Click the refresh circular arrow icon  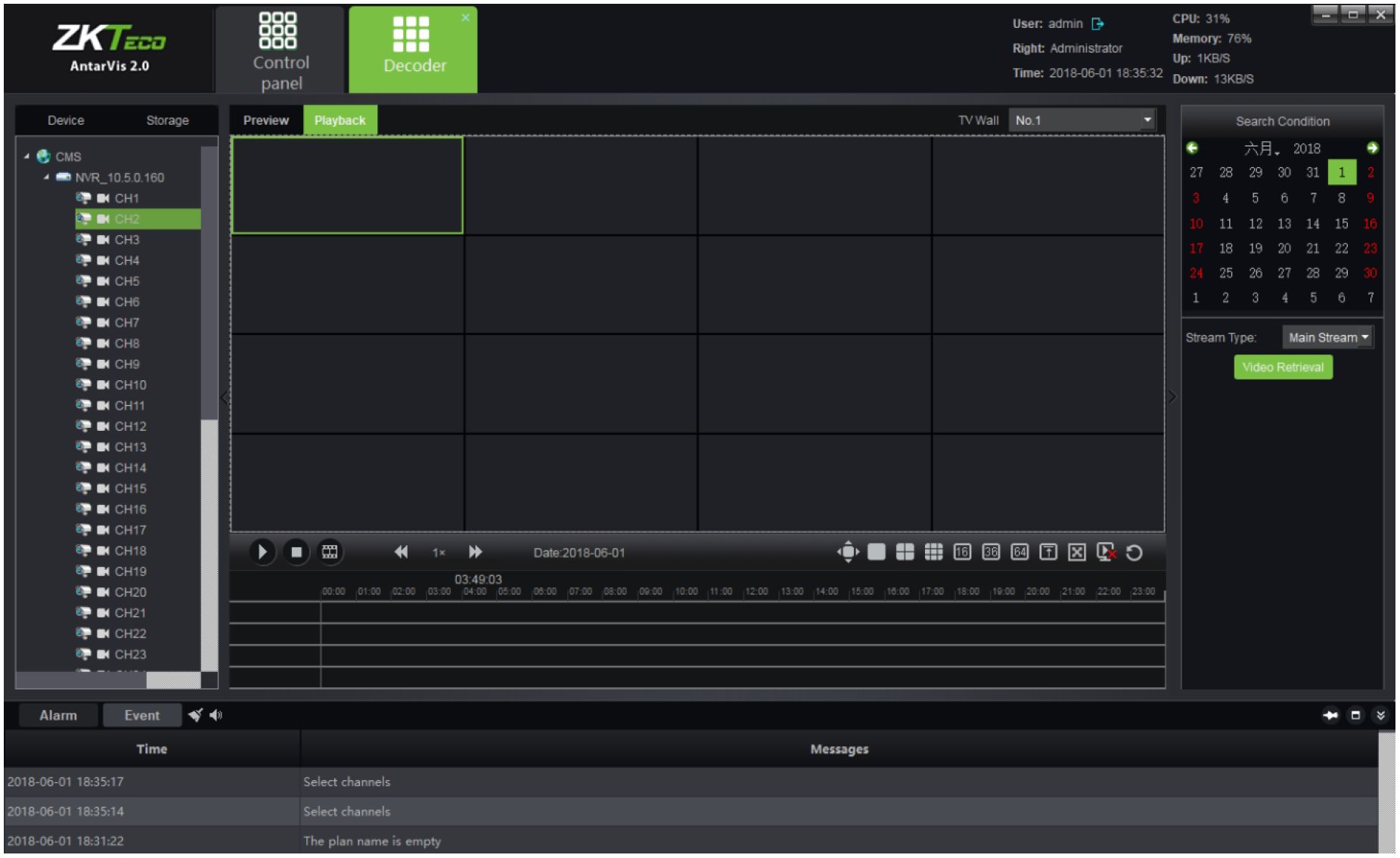coord(1134,553)
